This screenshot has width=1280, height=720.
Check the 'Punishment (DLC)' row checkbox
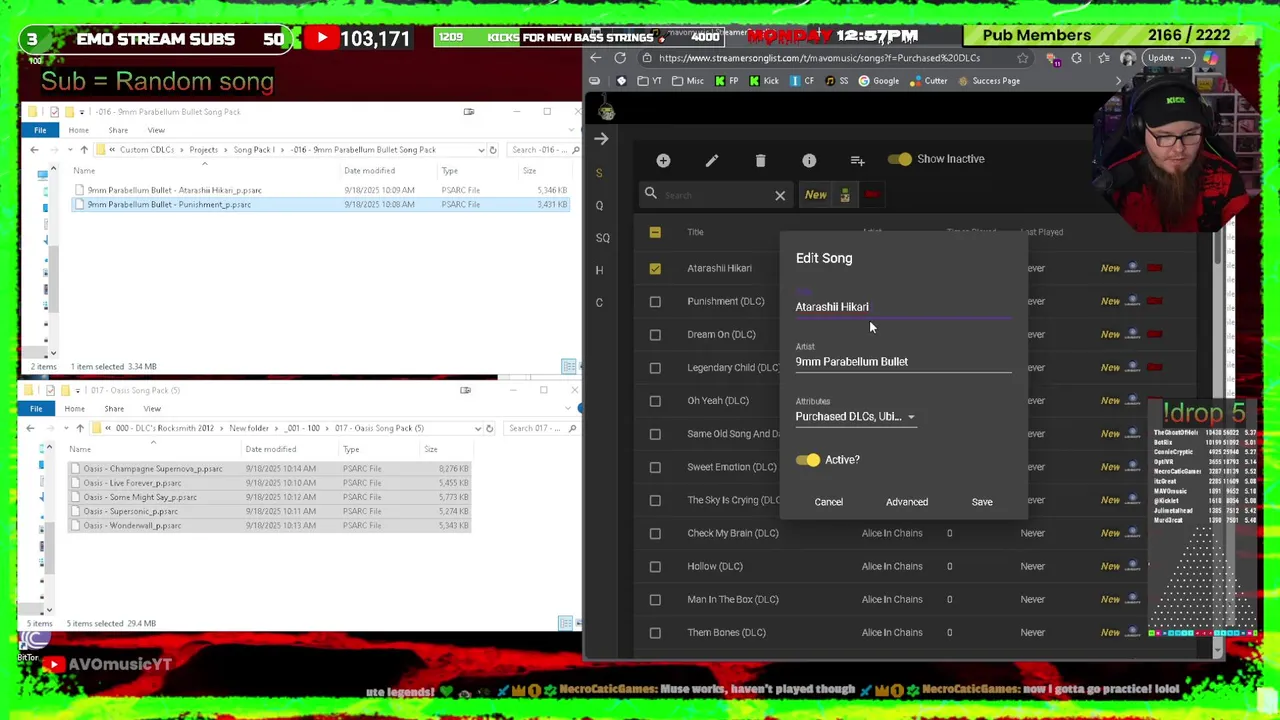point(655,301)
